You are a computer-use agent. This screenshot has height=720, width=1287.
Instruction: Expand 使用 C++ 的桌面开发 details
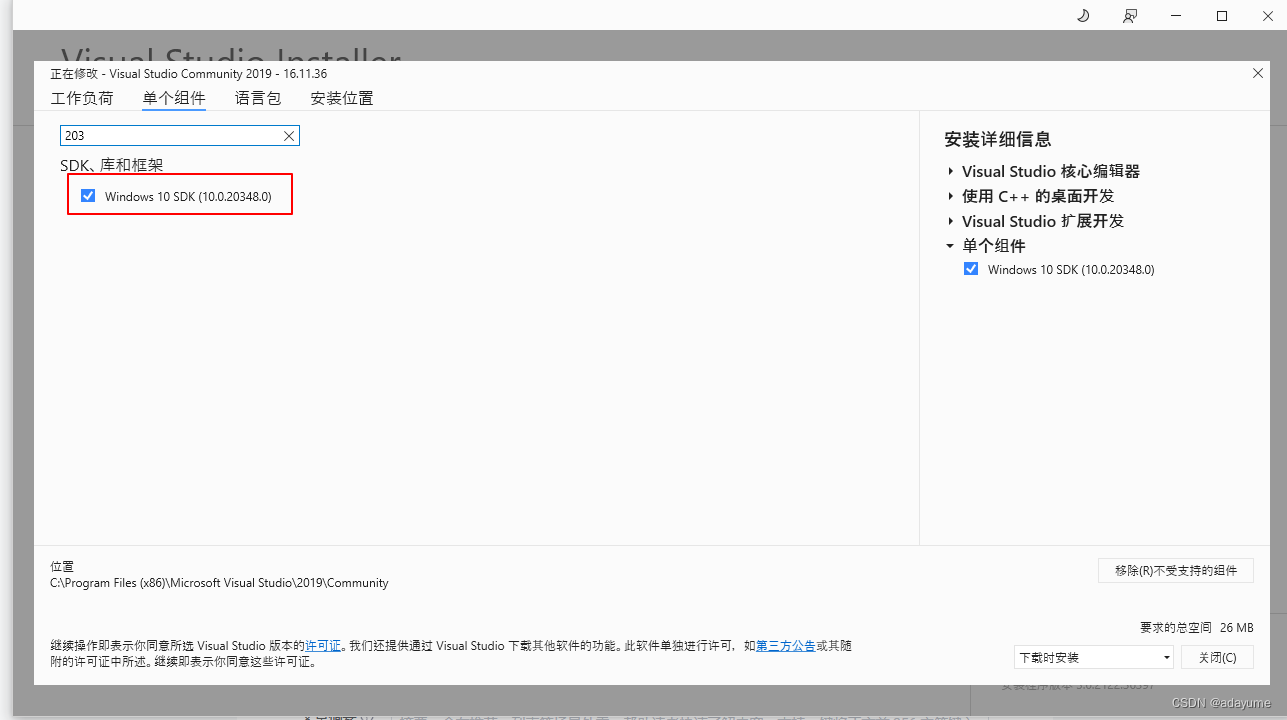(x=950, y=196)
